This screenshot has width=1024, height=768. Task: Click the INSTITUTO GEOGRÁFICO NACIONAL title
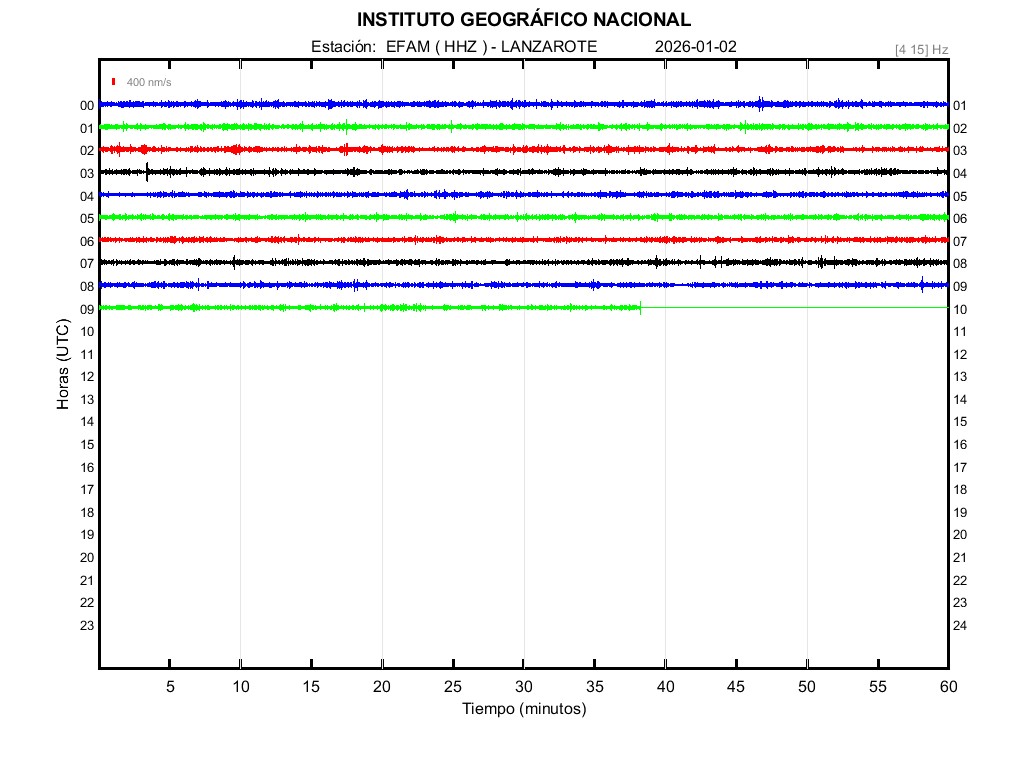[524, 19]
